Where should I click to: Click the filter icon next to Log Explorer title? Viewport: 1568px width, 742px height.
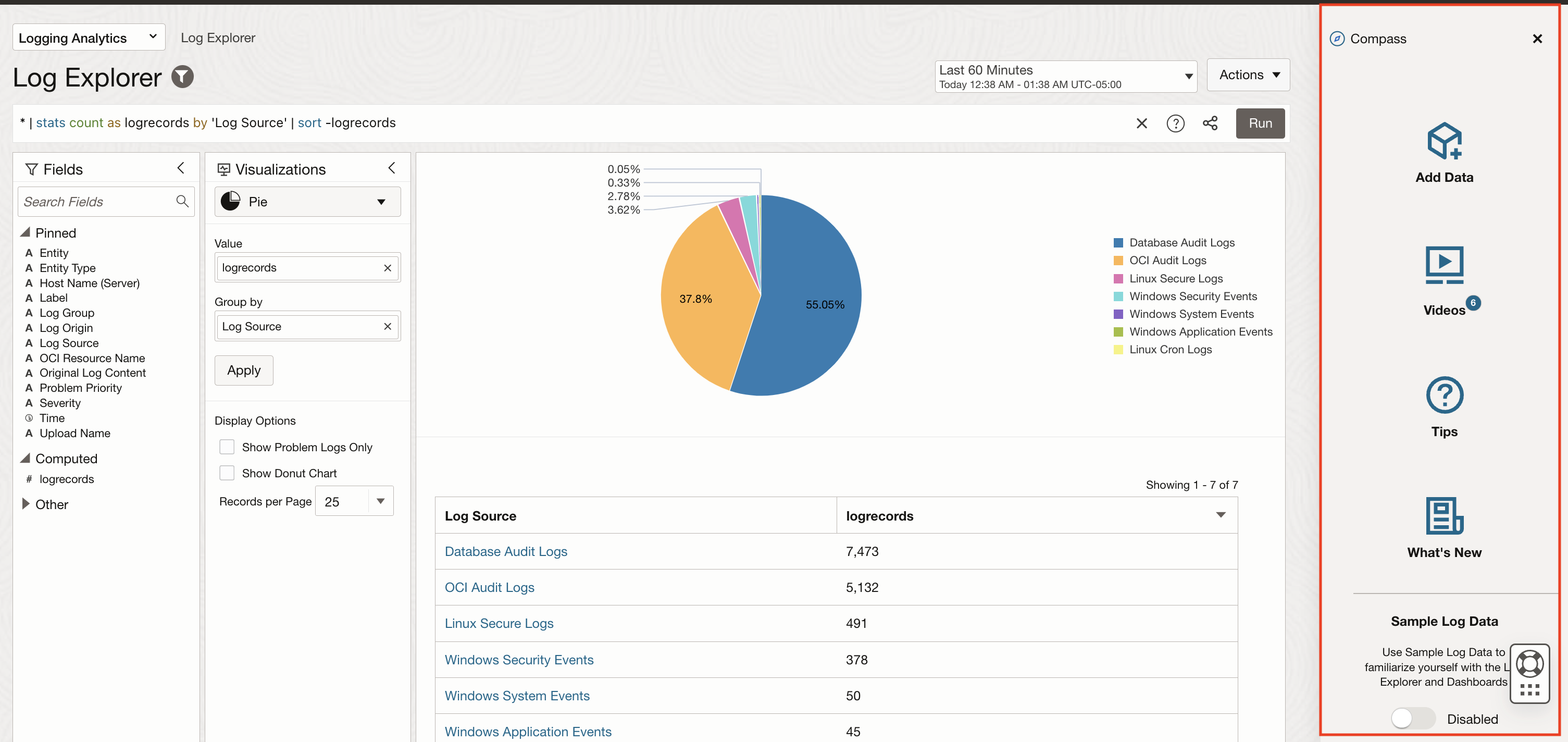(182, 77)
